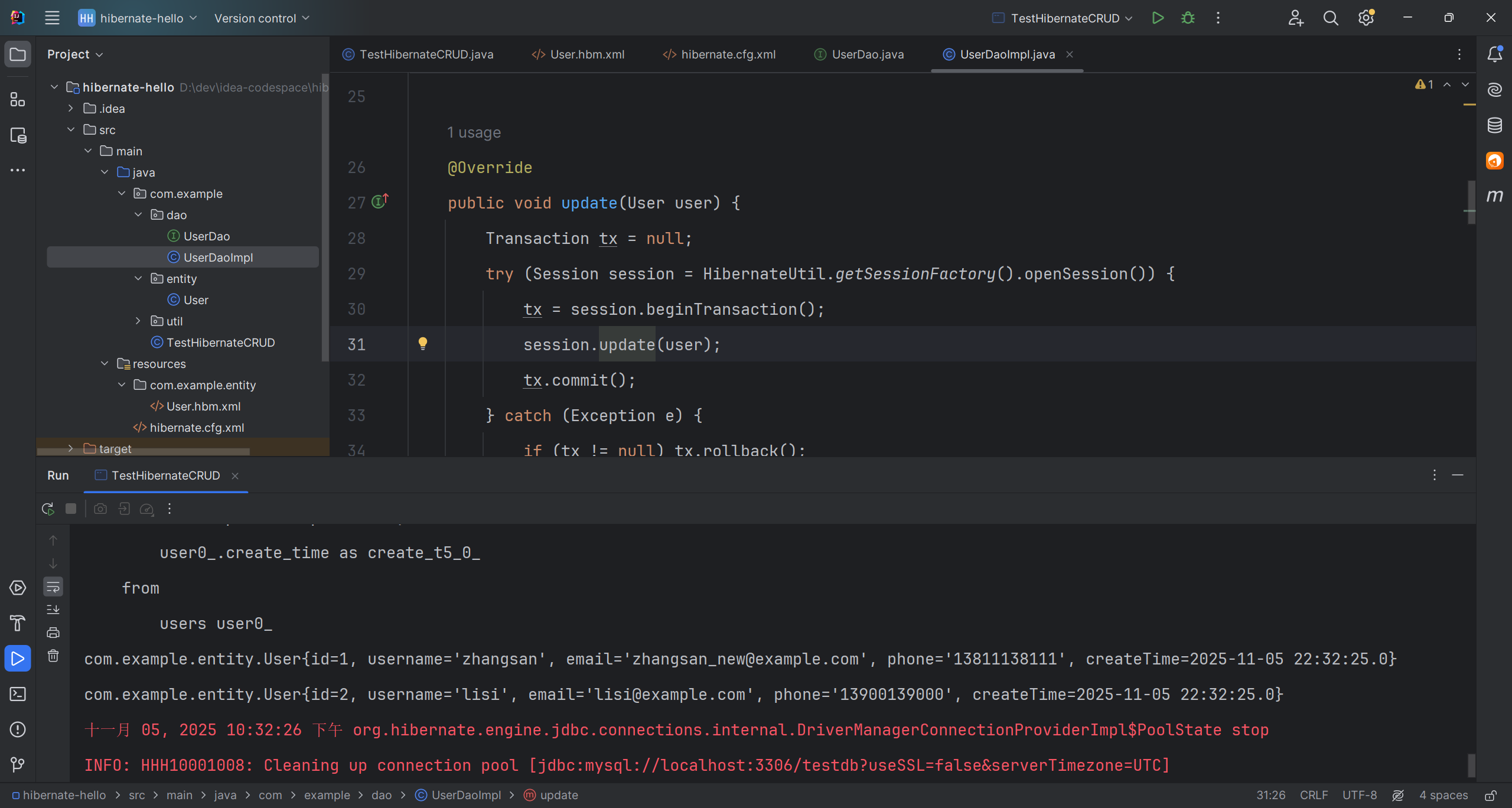Open hibernate.cfg.xml in the project tree
Image resolution: width=1512 pixels, height=808 pixels.
coord(197,428)
